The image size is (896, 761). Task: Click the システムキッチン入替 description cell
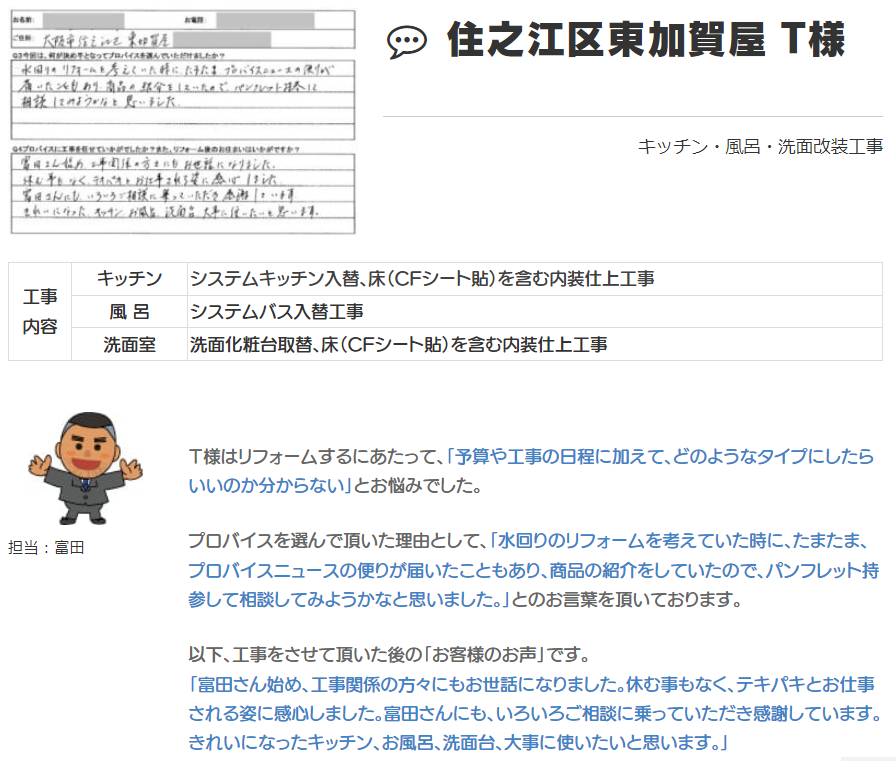tap(422, 279)
